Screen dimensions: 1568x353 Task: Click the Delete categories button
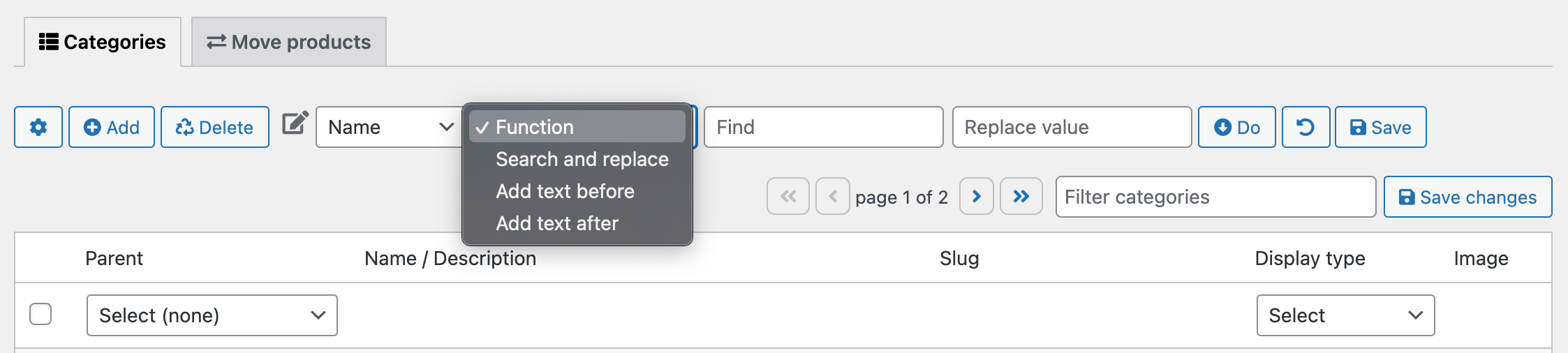pos(214,127)
